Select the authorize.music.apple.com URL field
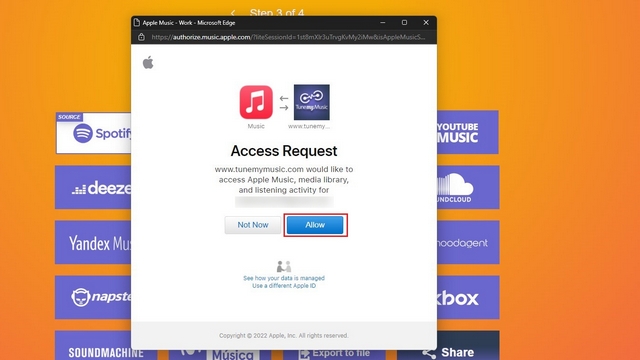Screen dimensions: 640x360 click(x=288, y=37)
